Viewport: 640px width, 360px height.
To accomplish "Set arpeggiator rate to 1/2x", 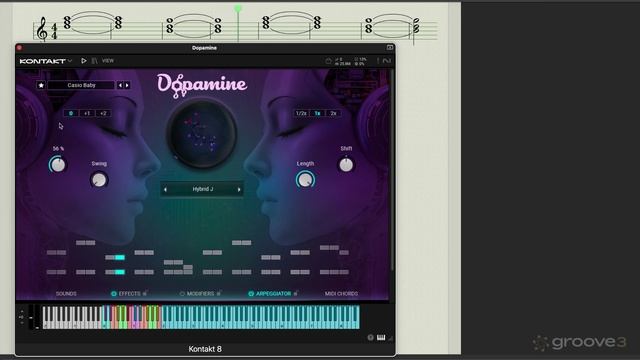I will [301, 113].
